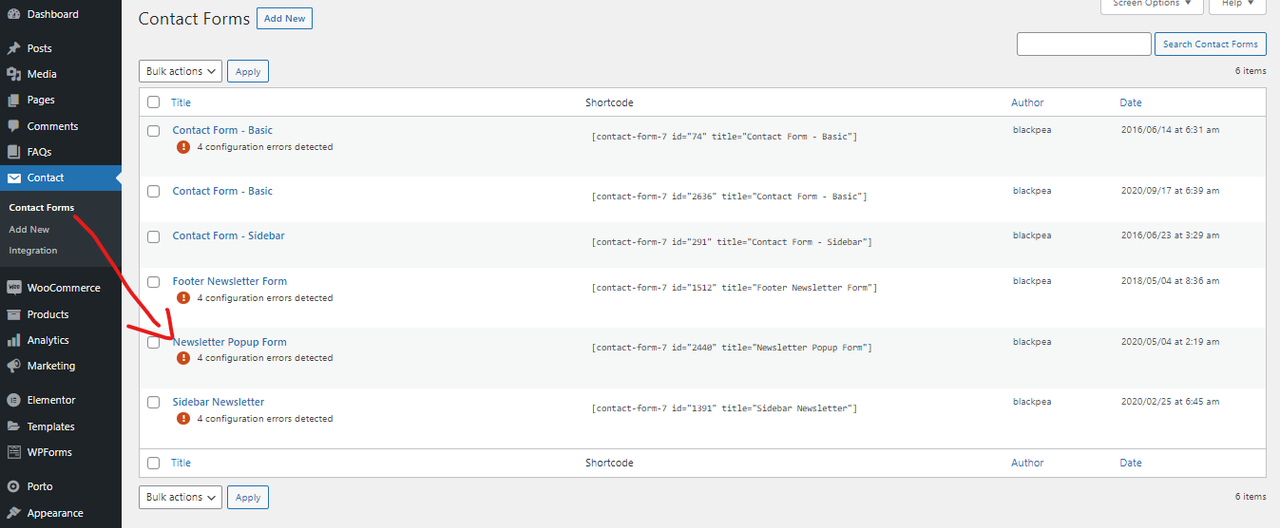Click the bottom Apply button
1280x528 pixels.
coord(248,497)
